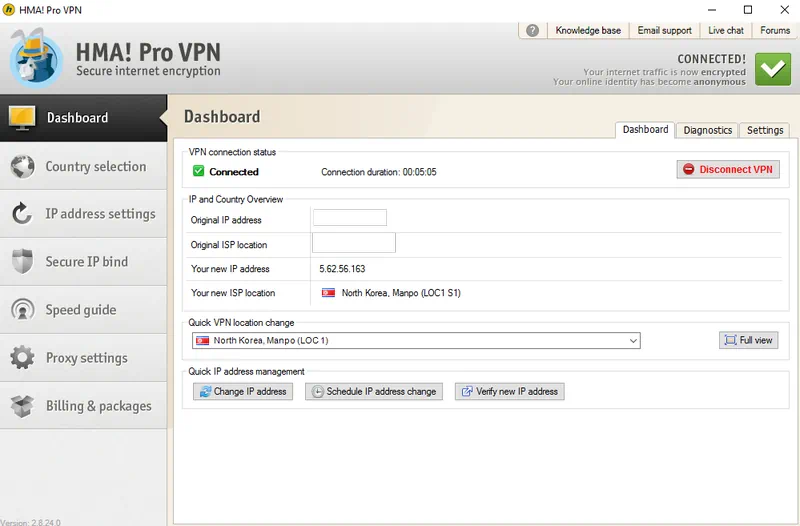Viewport: 800px width, 526px height.
Task: Click Verify new IP address button
Action: coord(510,391)
